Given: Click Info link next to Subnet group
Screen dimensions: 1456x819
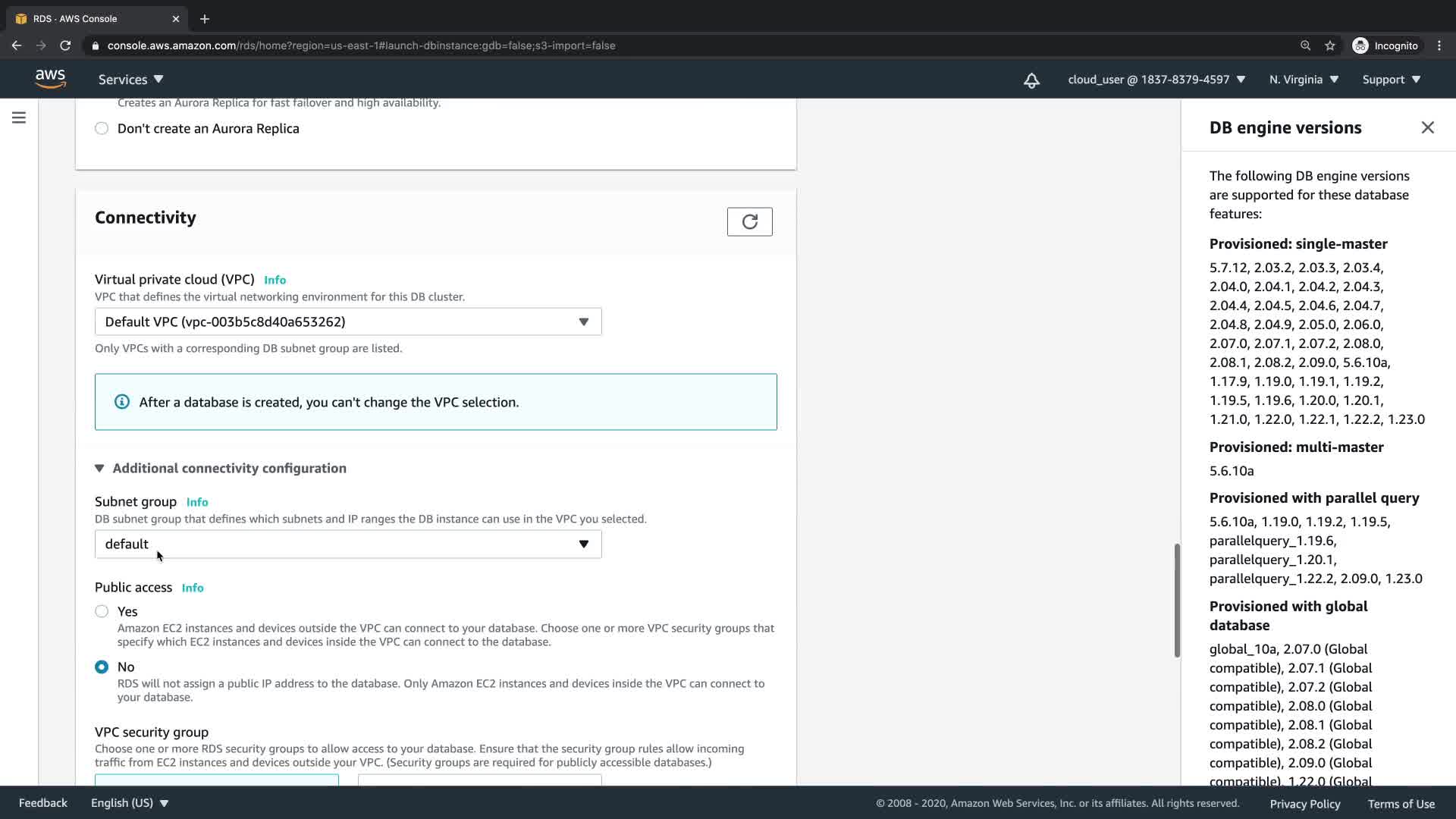Looking at the screenshot, I should pos(197,502).
